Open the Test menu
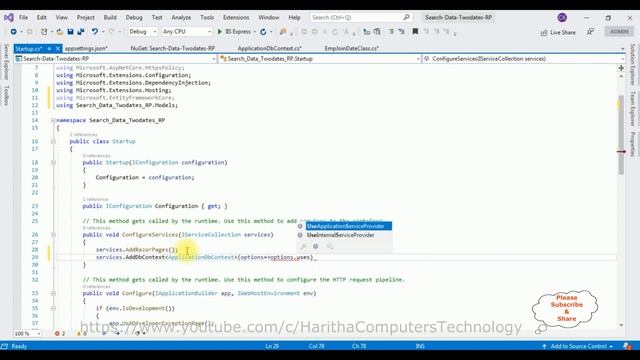The height and width of the screenshot is (360, 640). 157,18
